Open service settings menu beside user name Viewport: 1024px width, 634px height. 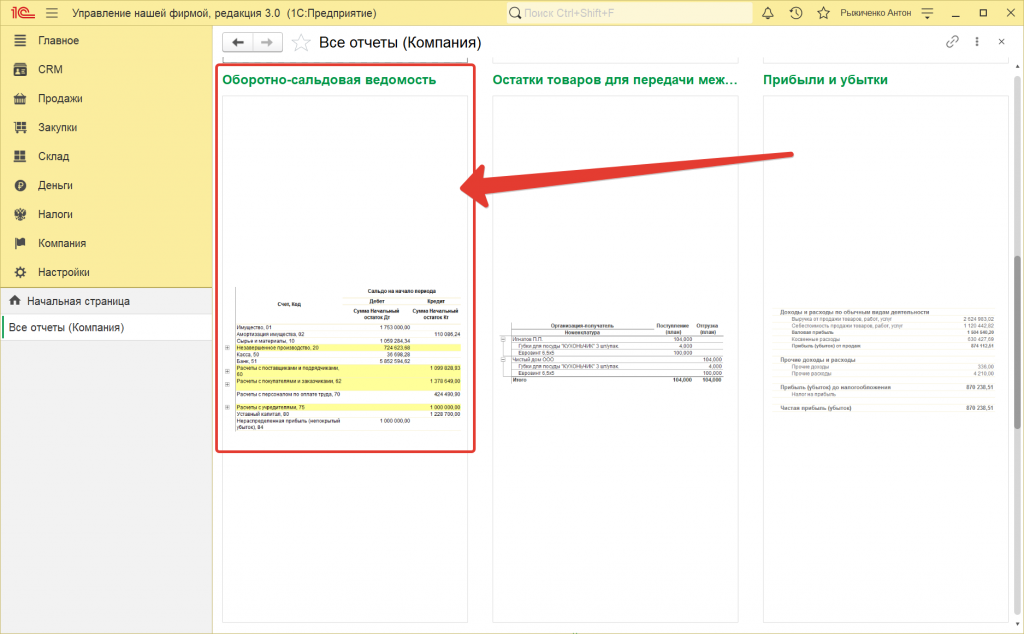click(x=928, y=13)
